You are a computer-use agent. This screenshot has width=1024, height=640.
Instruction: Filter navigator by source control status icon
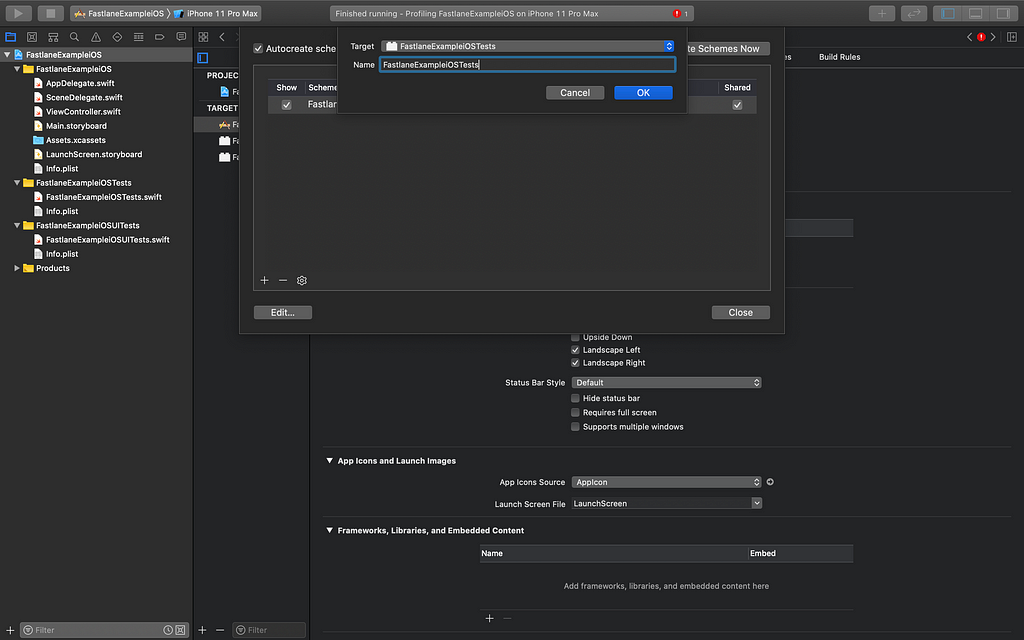(180, 630)
